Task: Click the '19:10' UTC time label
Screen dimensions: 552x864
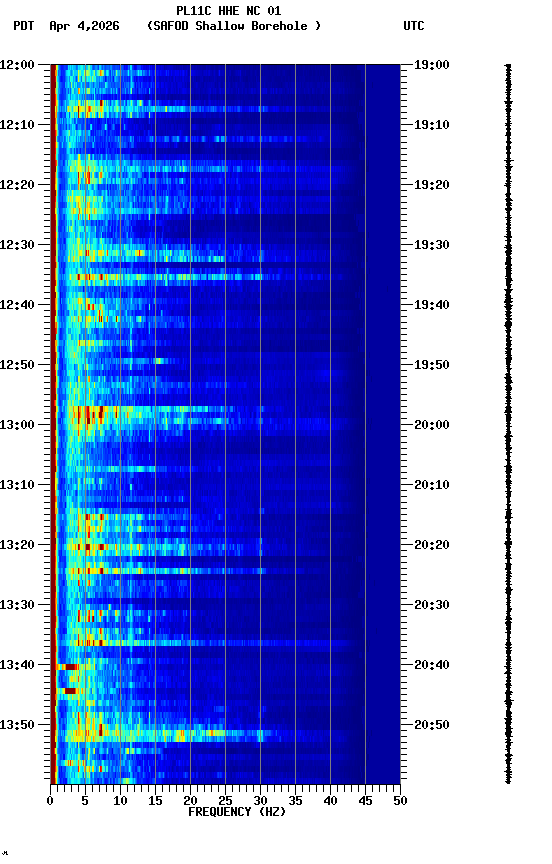Action: coord(432,125)
